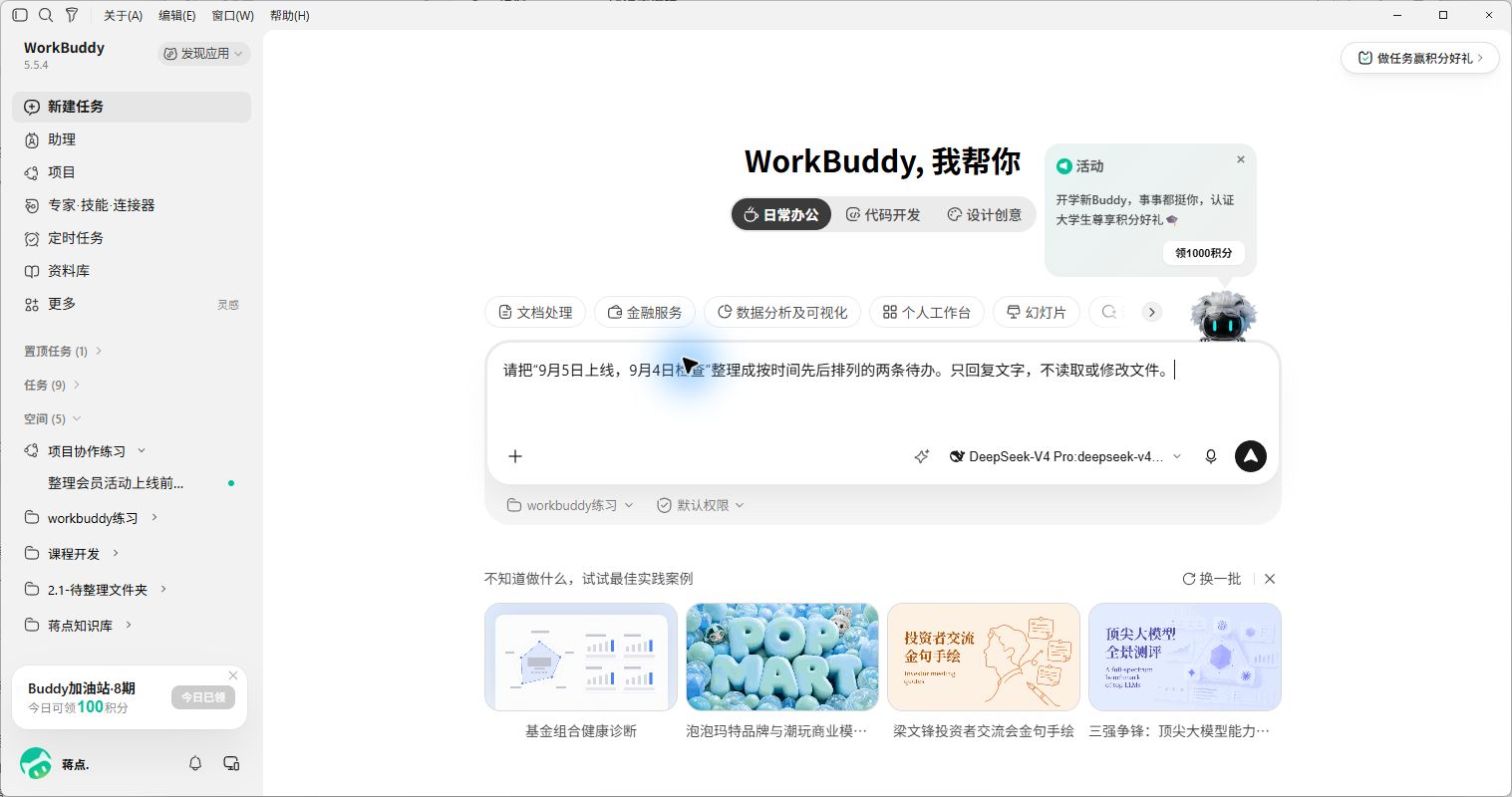
Task: Expand 任务 (9) section
Action: coord(52,385)
